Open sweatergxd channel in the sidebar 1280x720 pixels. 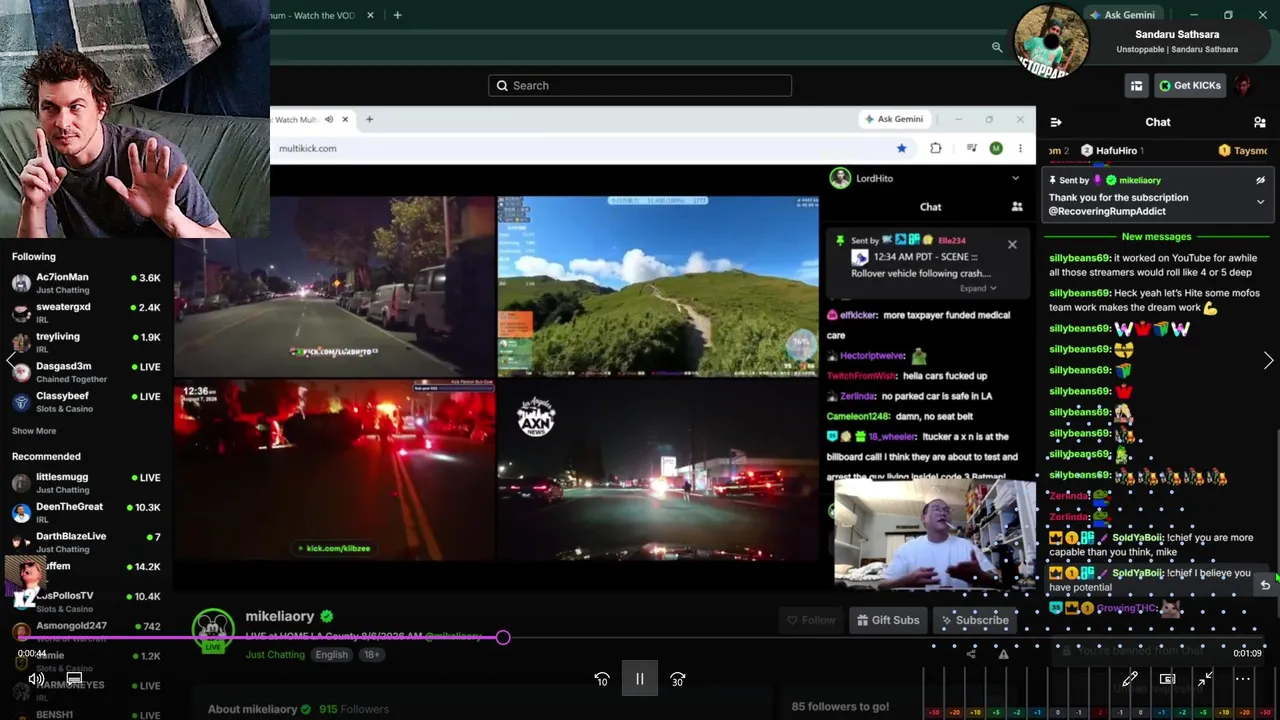tap(86, 313)
